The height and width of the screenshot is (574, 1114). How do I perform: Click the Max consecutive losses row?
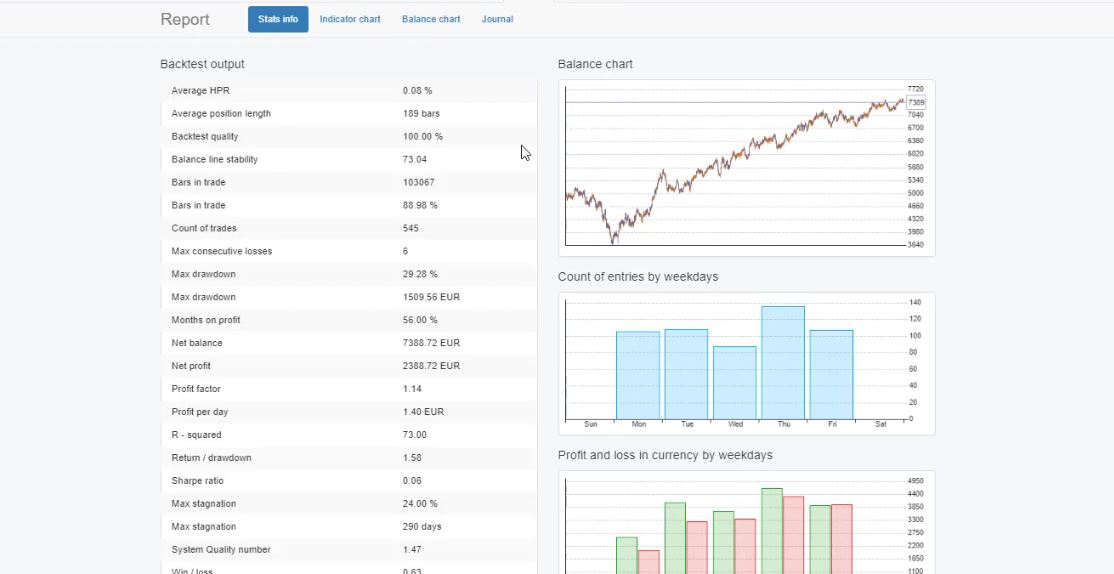pyautogui.click(x=348, y=251)
